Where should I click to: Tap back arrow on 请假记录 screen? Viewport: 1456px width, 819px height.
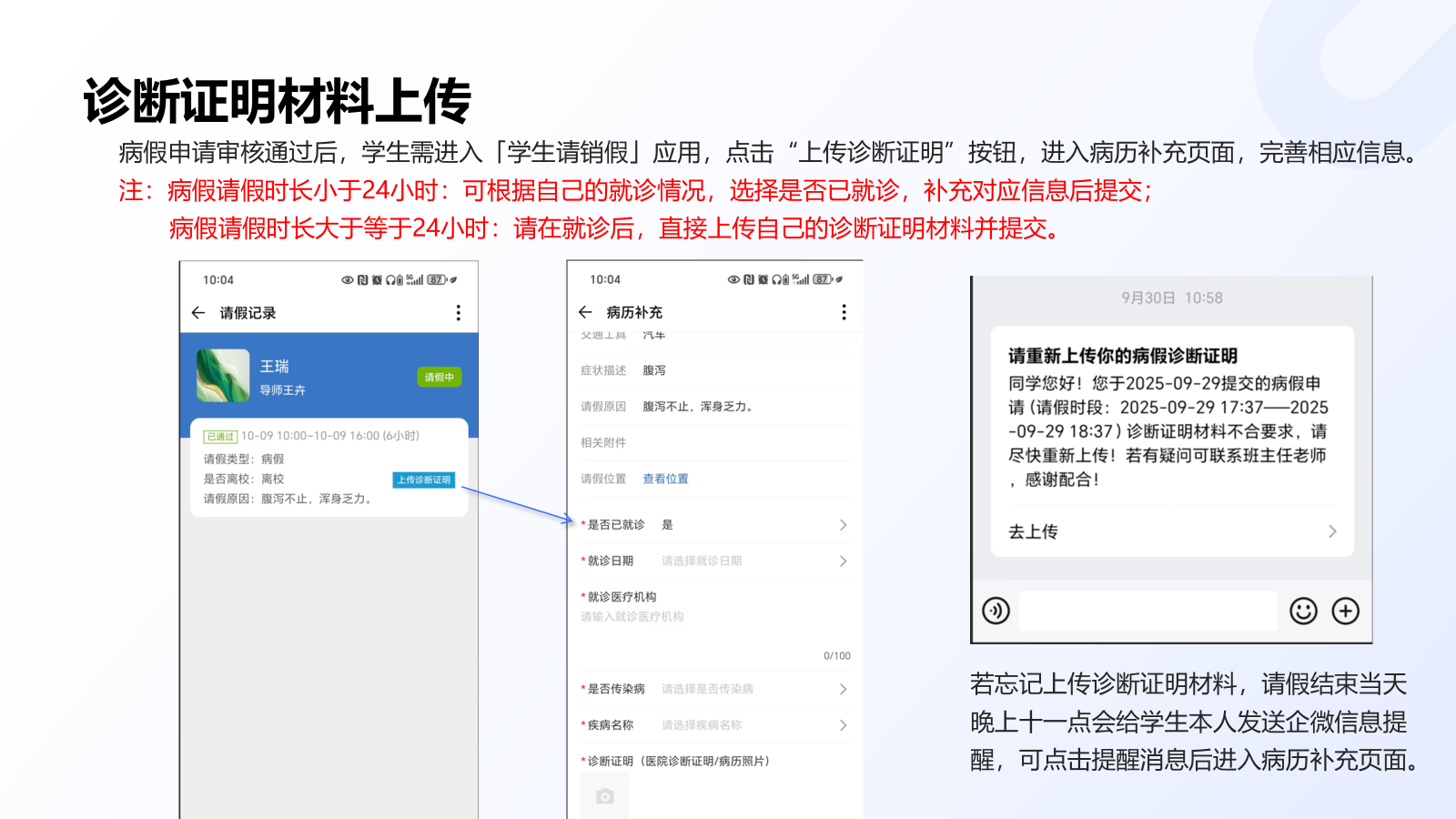(198, 313)
